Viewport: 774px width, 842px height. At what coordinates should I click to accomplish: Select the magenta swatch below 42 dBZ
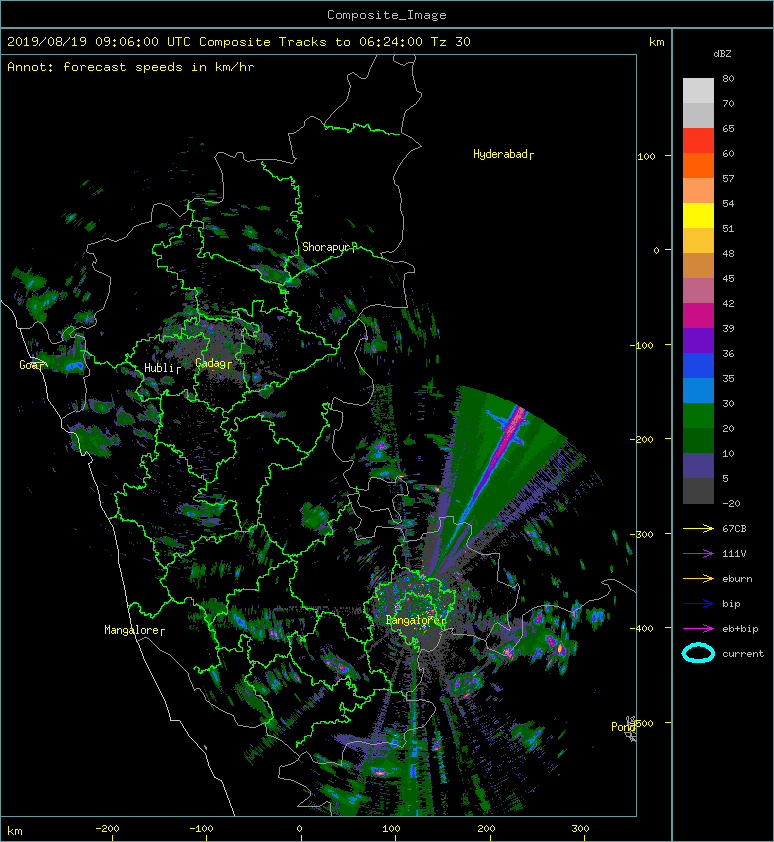(698, 315)
